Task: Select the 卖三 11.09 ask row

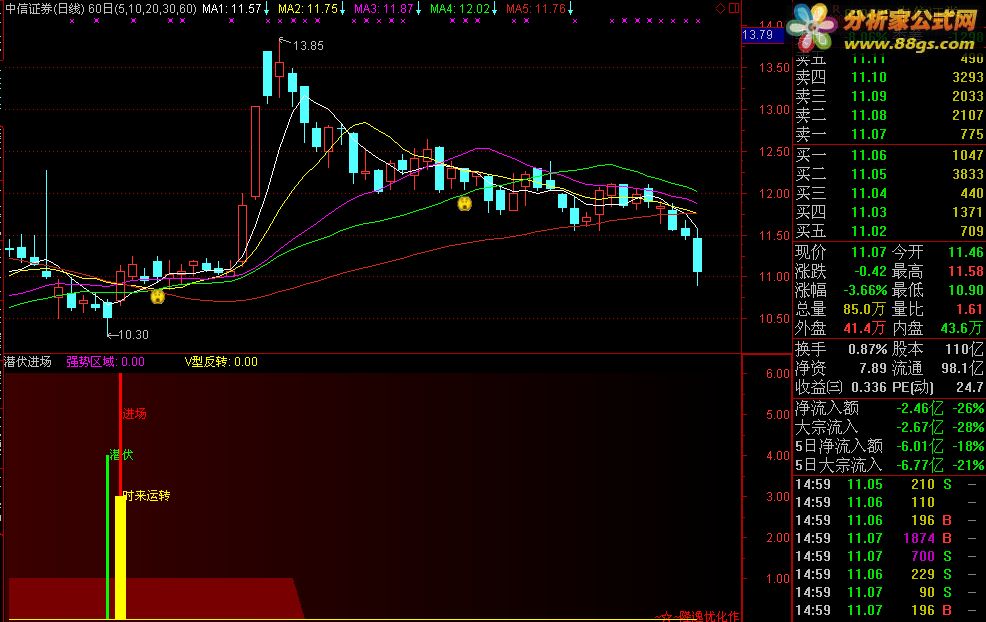Action: tap(889, 96)
